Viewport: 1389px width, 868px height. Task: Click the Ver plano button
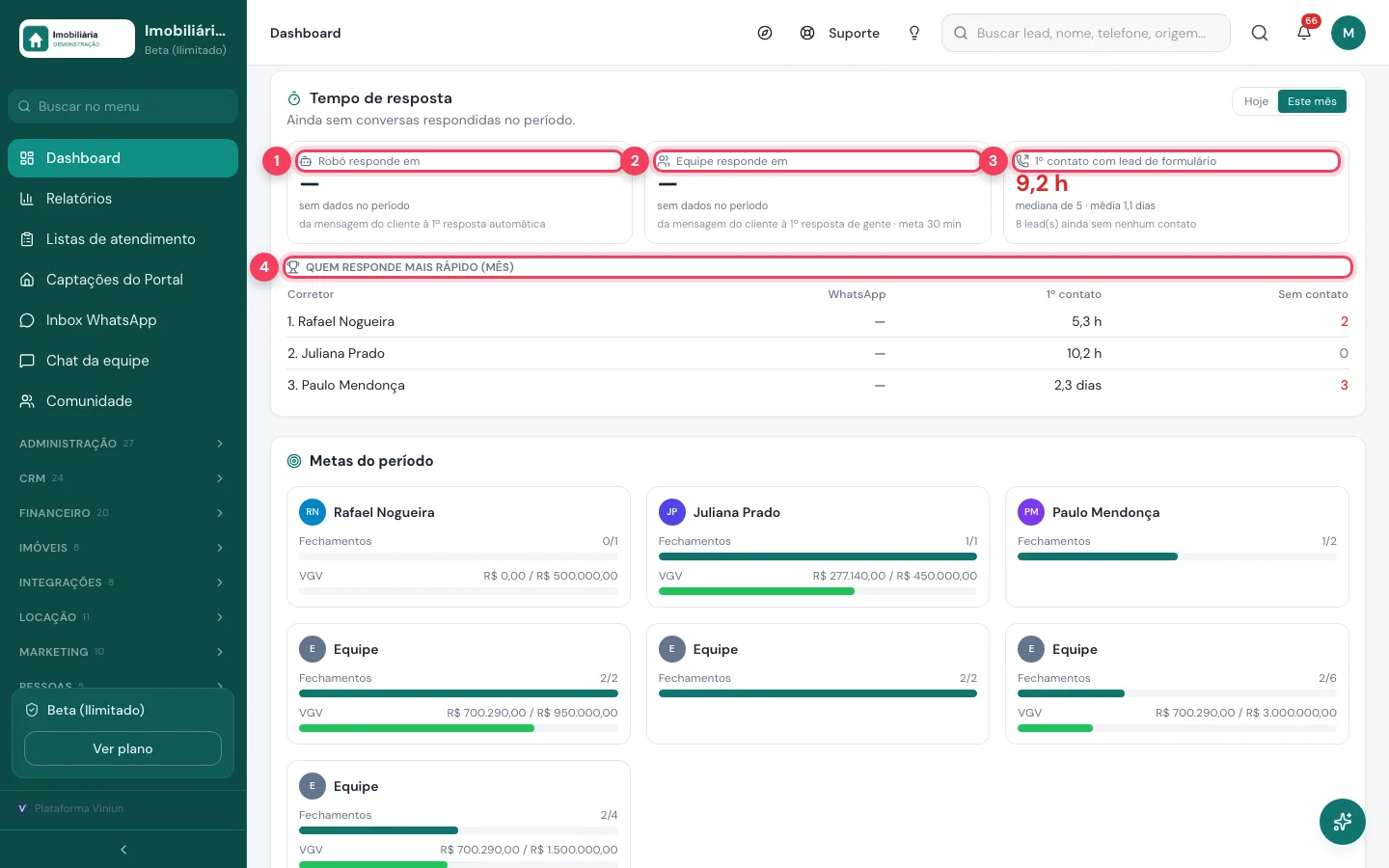click(123, 748)
